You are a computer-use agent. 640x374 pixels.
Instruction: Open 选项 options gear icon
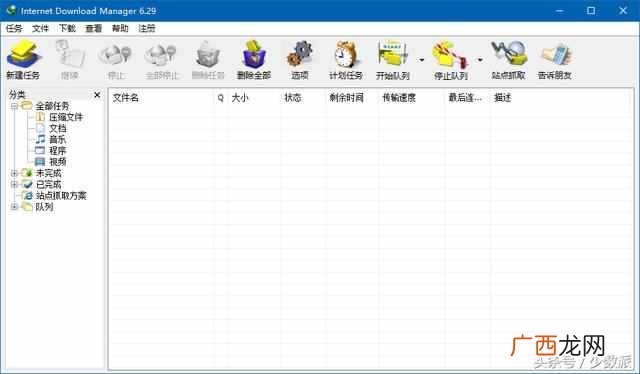300,60
